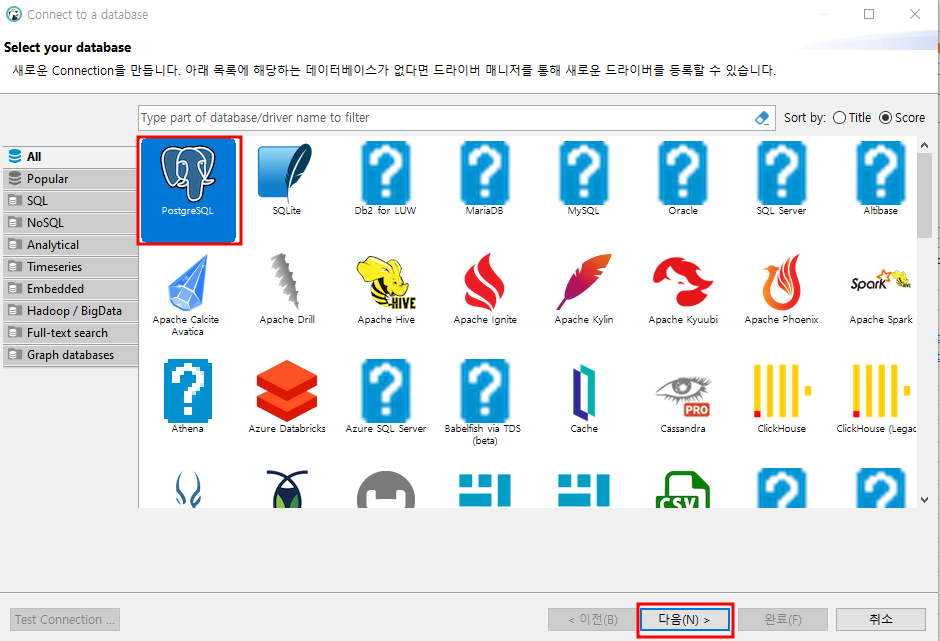940x641 pixels.
Task: Open the Hadoop / BigData category
Action: click(70, 311)
